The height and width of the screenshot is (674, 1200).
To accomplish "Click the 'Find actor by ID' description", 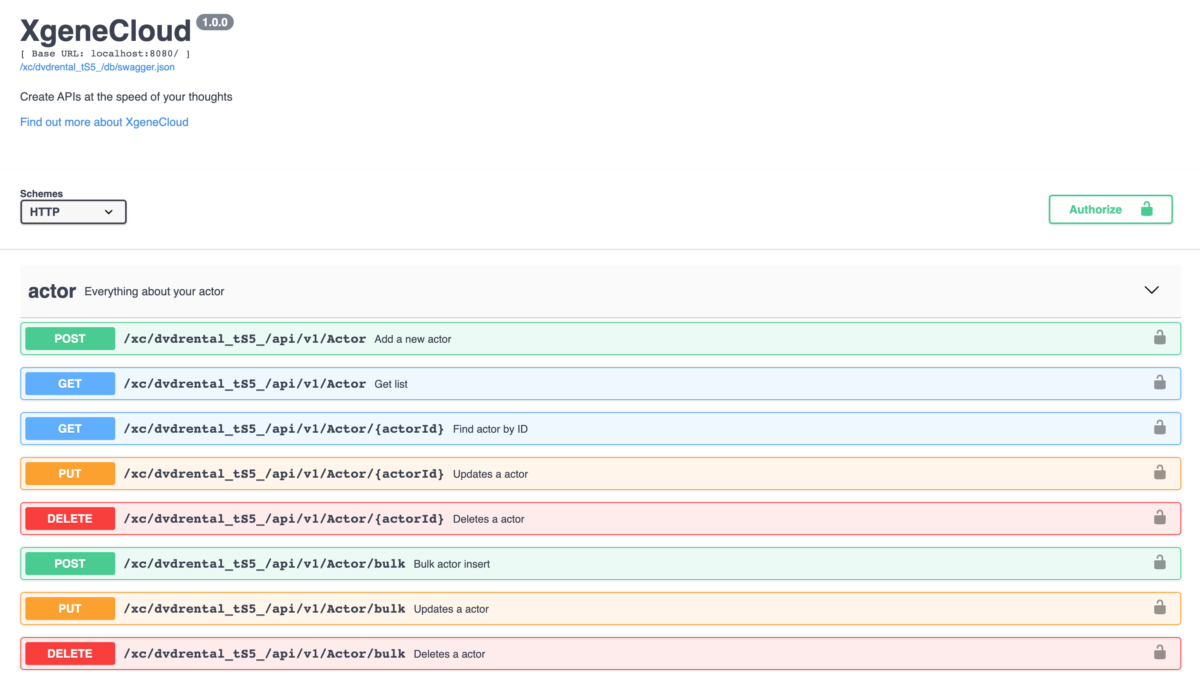I will (x=490, y=429).
